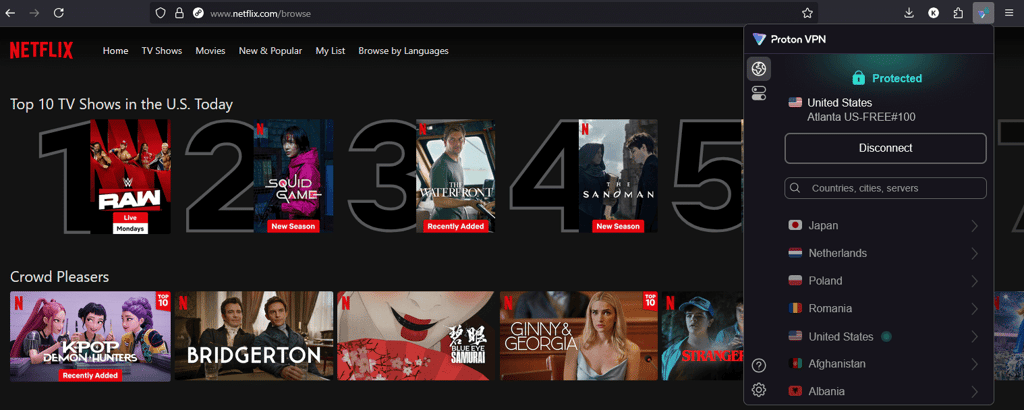This screenshot has width=1024, height=410.
Task: Click the Protected status label
Action: (x=897, y=78)
